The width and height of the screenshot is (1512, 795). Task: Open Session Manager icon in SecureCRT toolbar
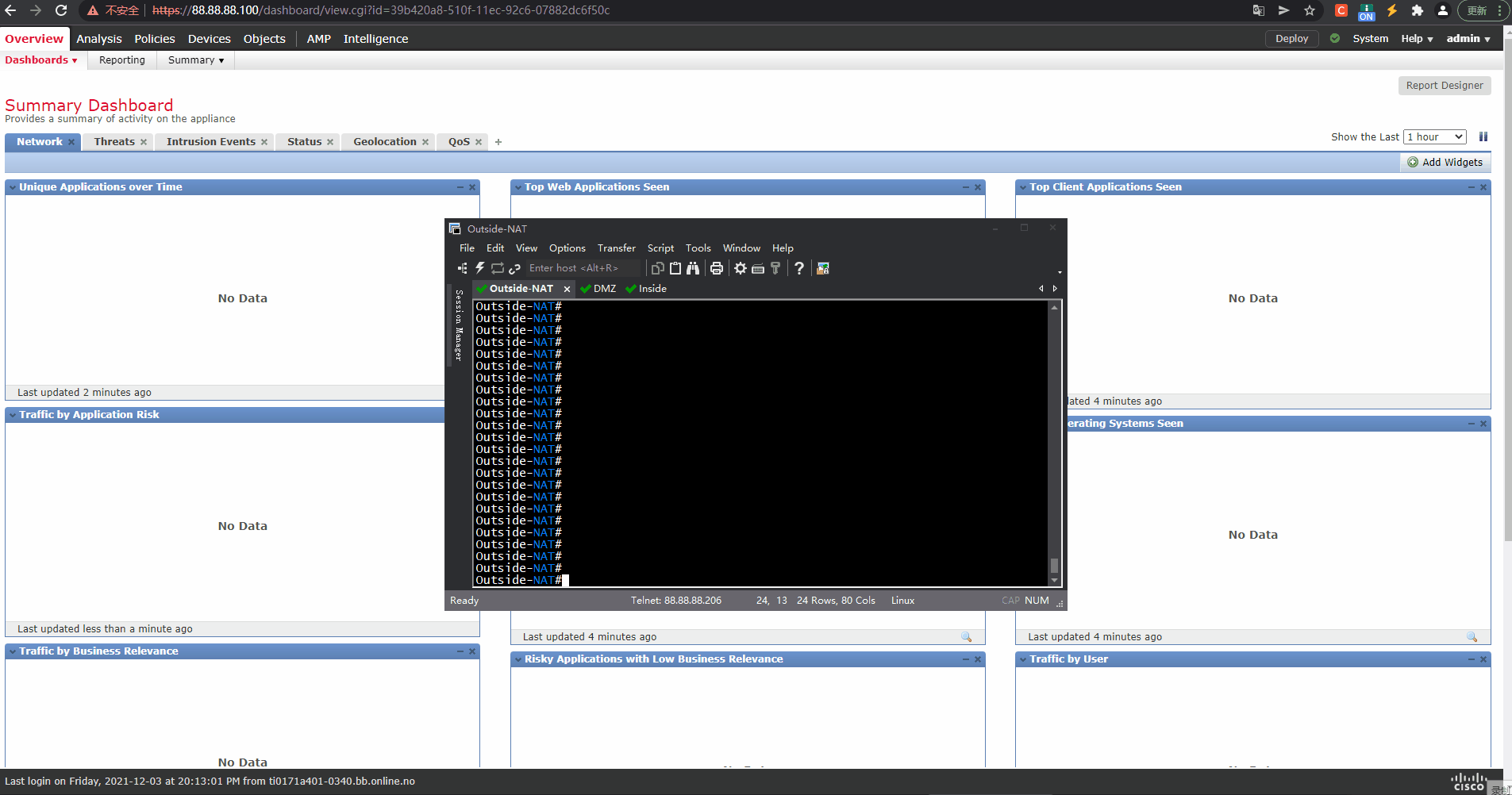[x=462, y=268]
